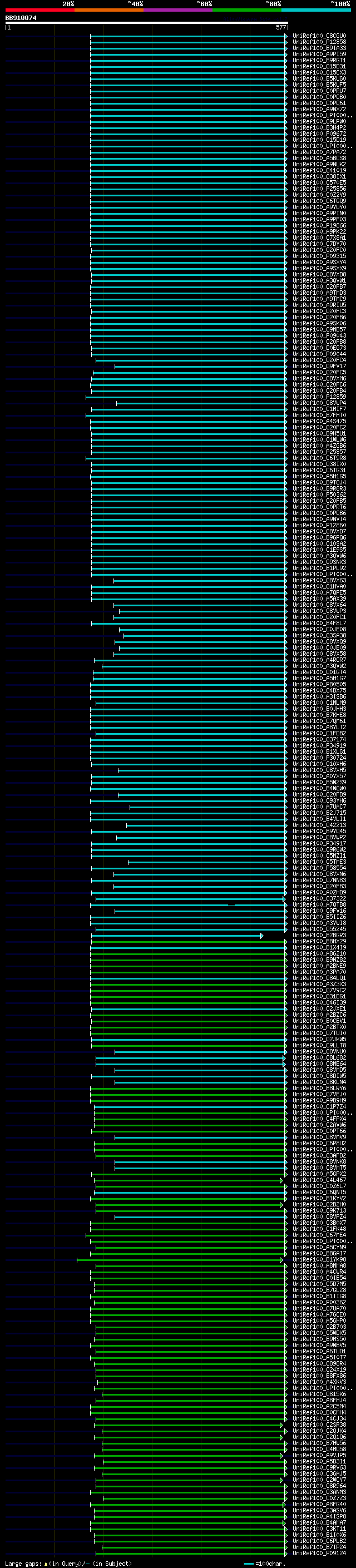Click the green alignment bar for UniRef100_P09124
The width and height of the screenshot is (356, 1568).
point(191,1553)
